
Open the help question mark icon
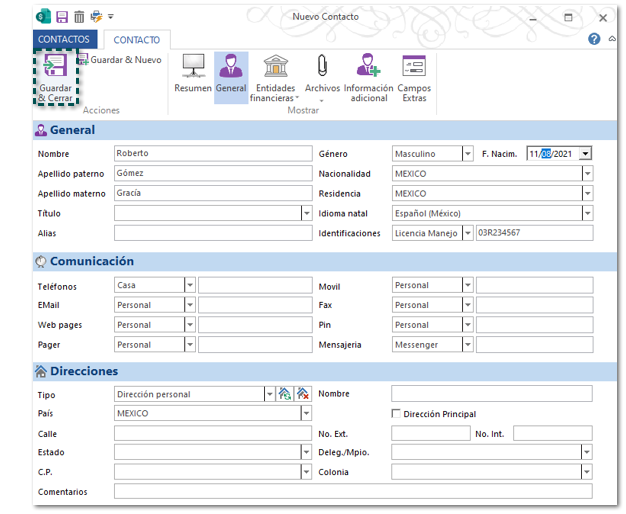(595, 40)
